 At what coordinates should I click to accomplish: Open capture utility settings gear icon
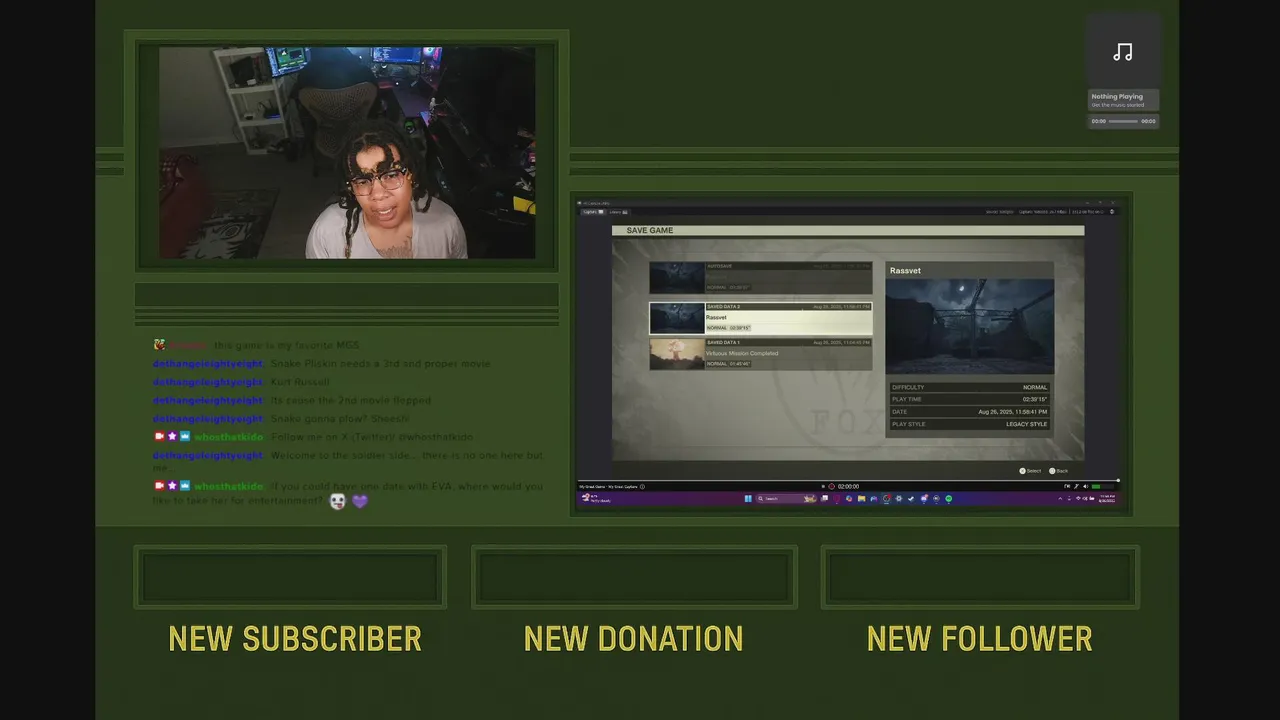click(x=1111, y=212)
